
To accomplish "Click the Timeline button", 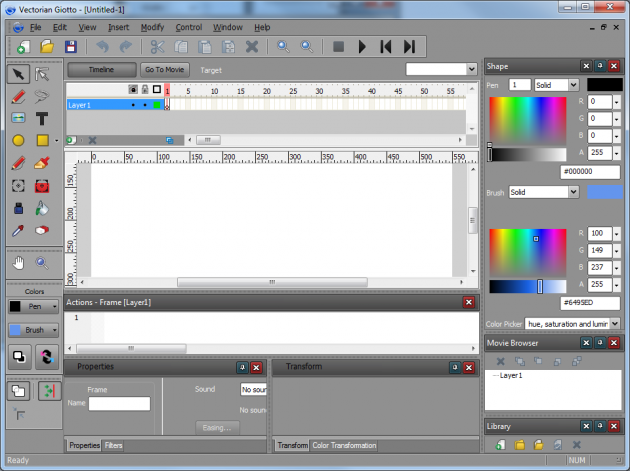I will click(x=101, y=70).
